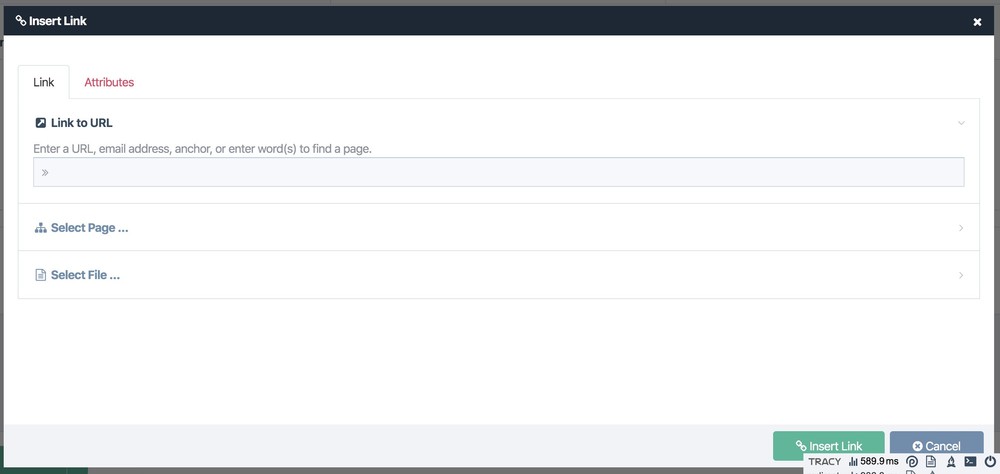Expand the Select File section arrow
The height and width of the screenshot is (474, 1000).
[x=961, y=275]
